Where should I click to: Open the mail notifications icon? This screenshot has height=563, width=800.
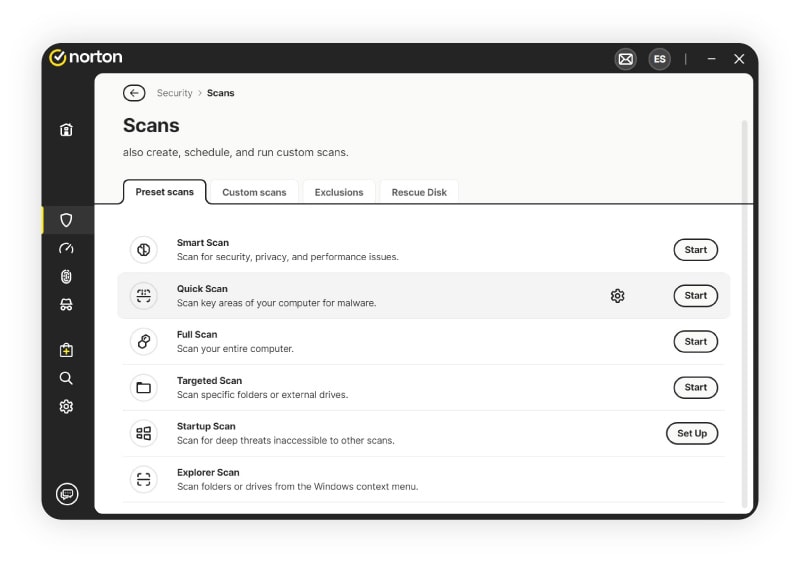point(626,59)
